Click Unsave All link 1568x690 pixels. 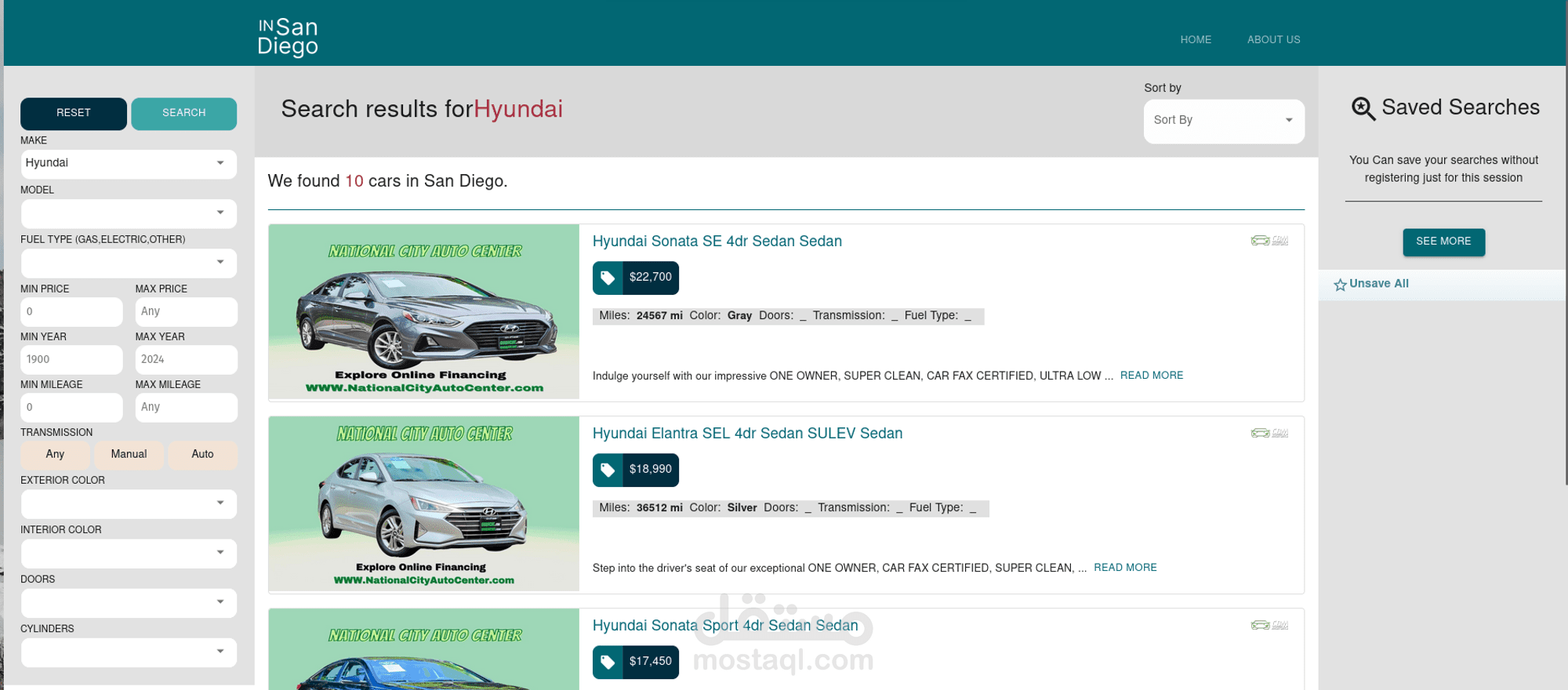1379,284
